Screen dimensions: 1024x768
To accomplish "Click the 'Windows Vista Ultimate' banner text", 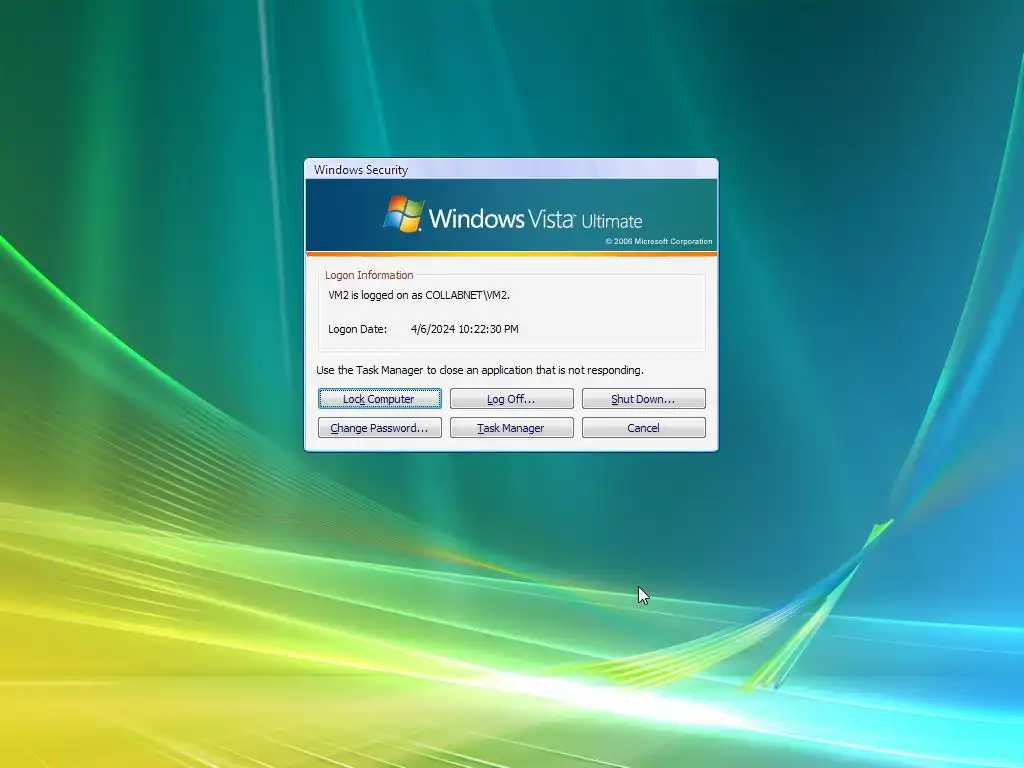I will click(536, 219).
